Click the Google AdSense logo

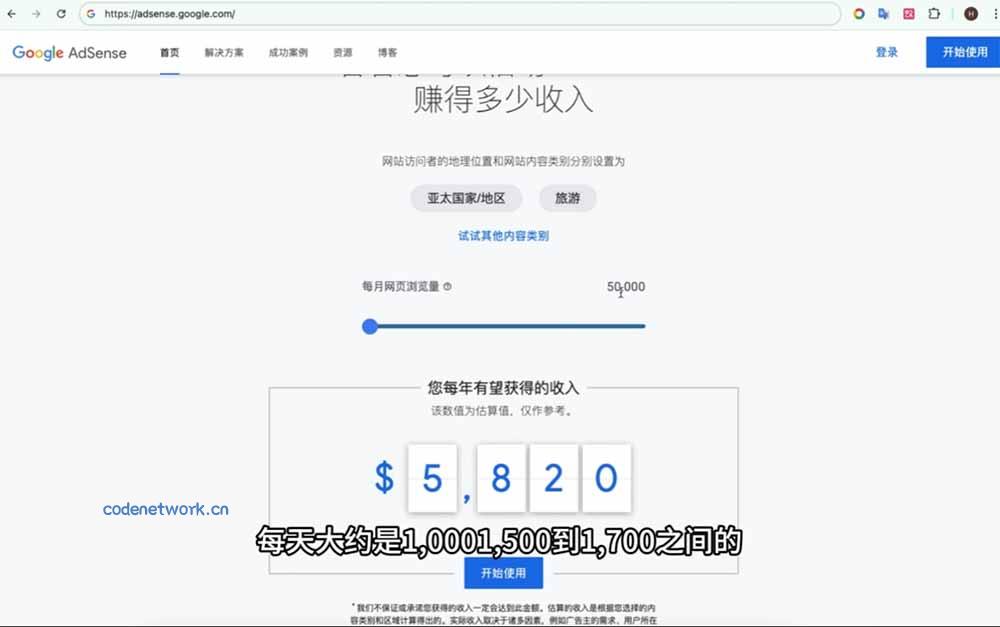click(70, 53)
